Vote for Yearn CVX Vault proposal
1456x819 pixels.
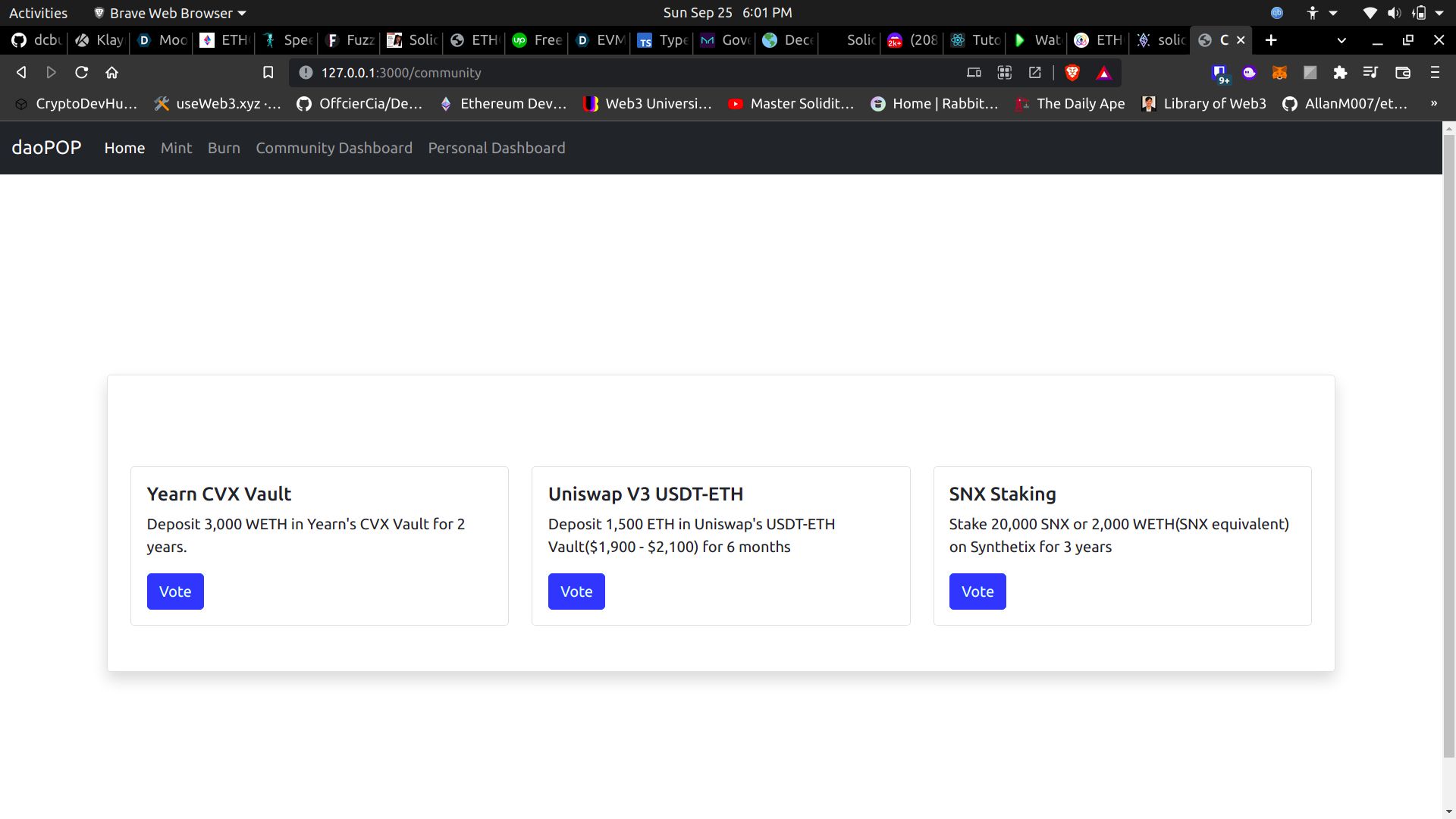pos(175,590)
